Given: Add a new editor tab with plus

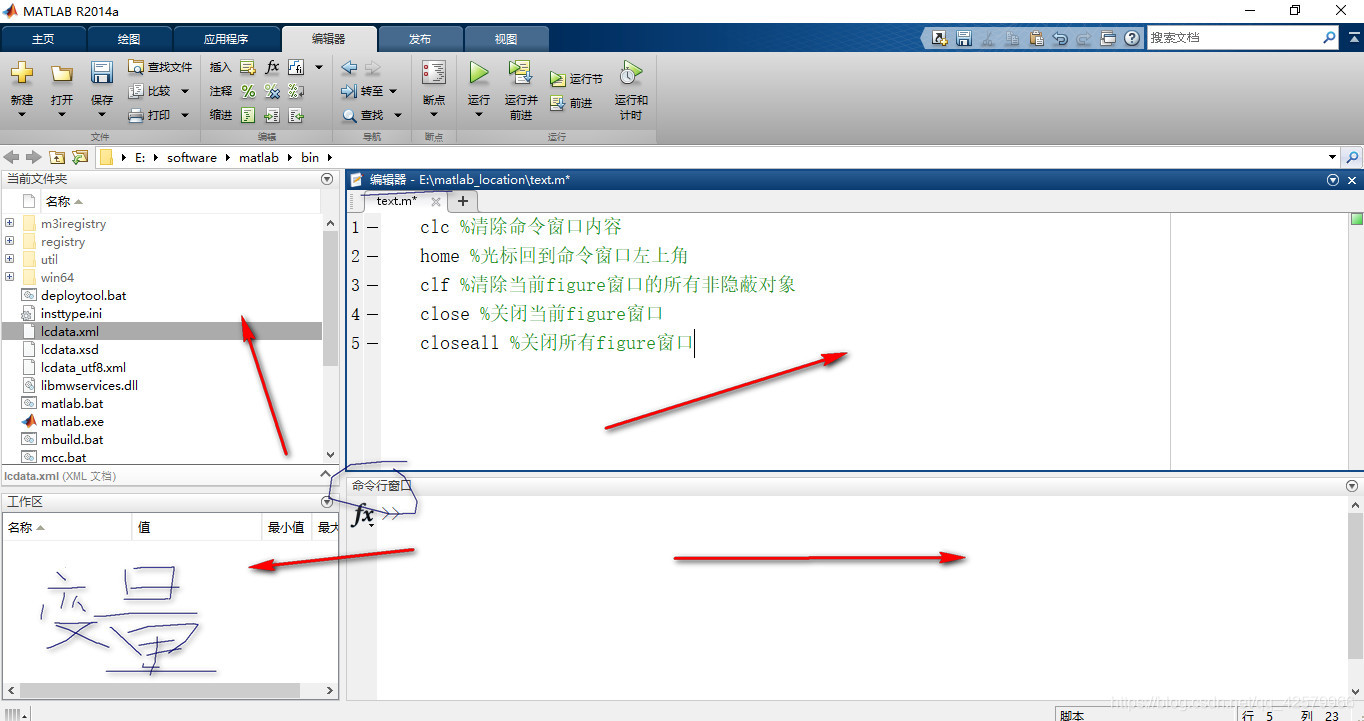Looking at the screenshot, I should pos(462,201).
